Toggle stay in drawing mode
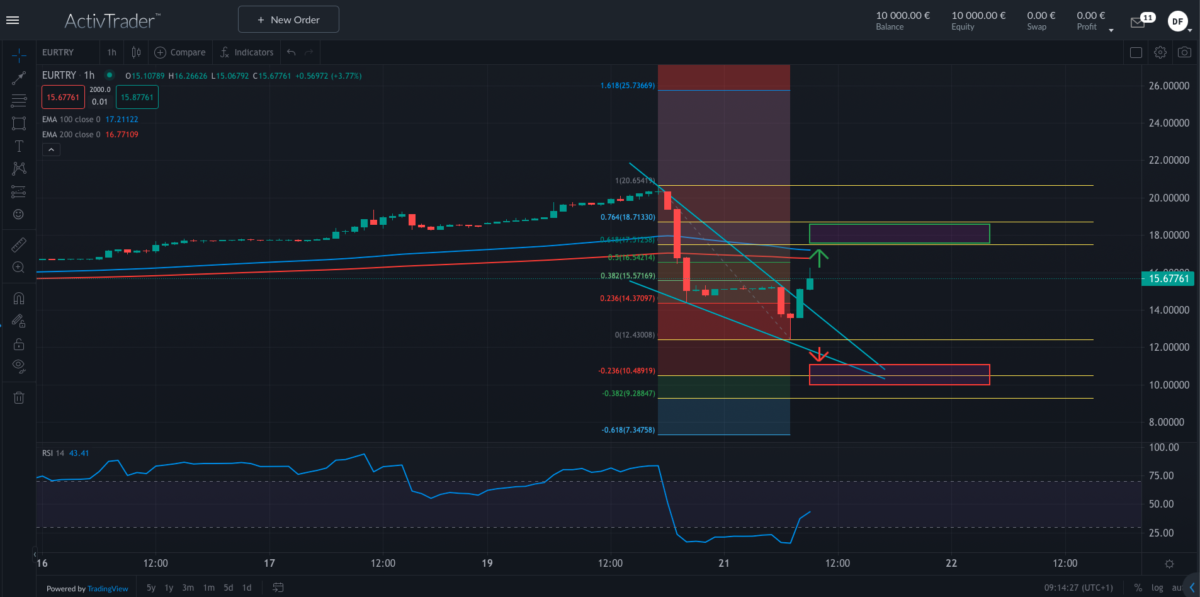Image resolution: width=1200 pixels, height=597 pixels. point(18,321)
